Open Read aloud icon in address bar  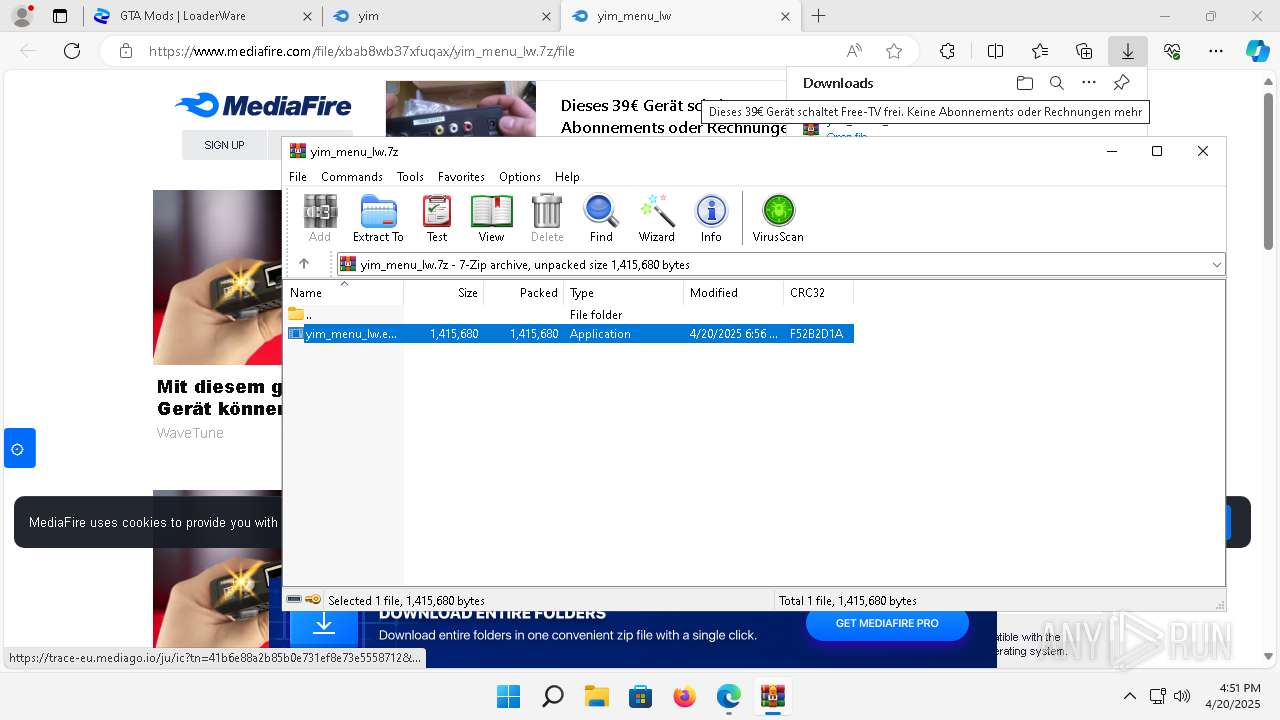coord(854,51)
